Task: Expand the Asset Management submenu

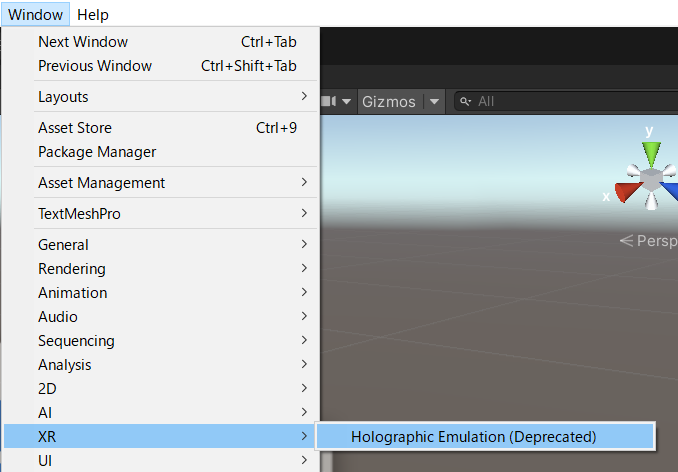Action: (x=160, y=183)
